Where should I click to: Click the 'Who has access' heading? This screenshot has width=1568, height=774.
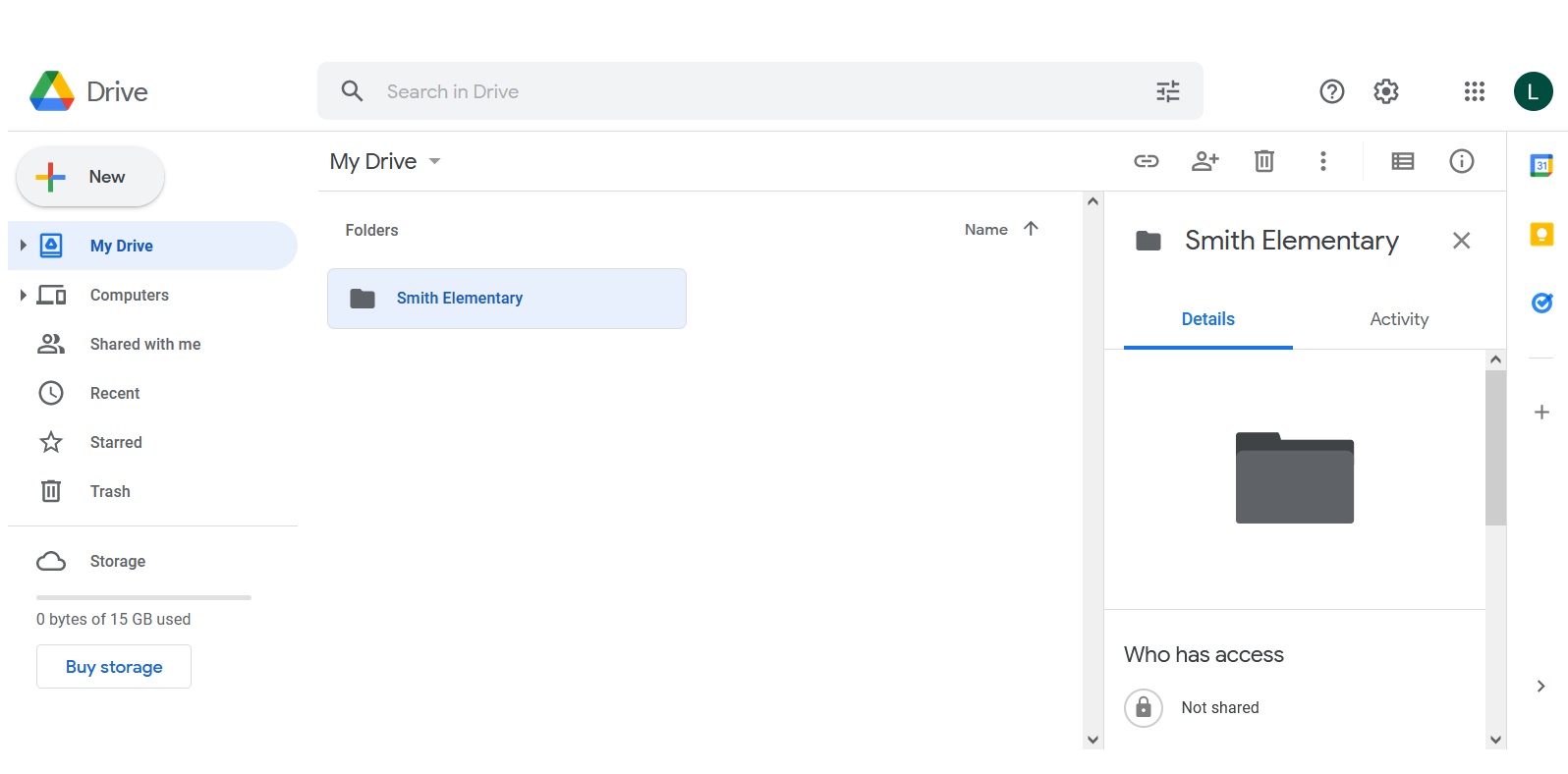[1204, 655]
